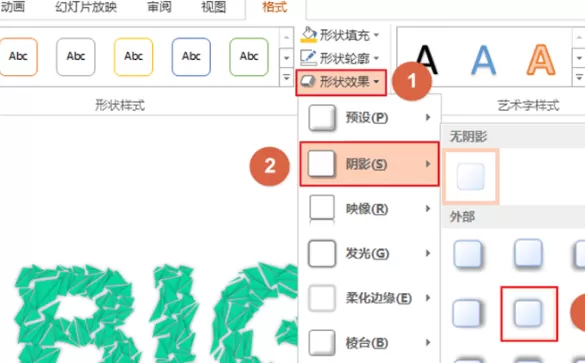Apply the orange outlined A WordArt style

pos(541,60)
